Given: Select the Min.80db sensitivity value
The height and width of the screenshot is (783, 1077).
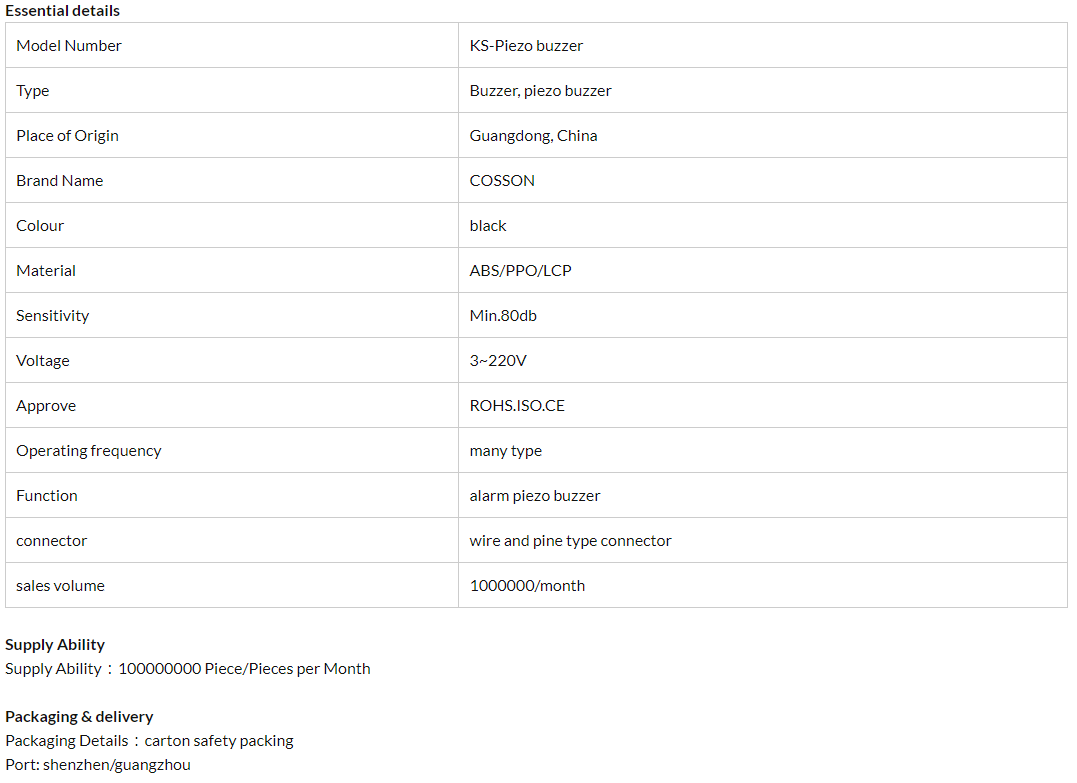Looking at the screenshot, I should 503,316.
